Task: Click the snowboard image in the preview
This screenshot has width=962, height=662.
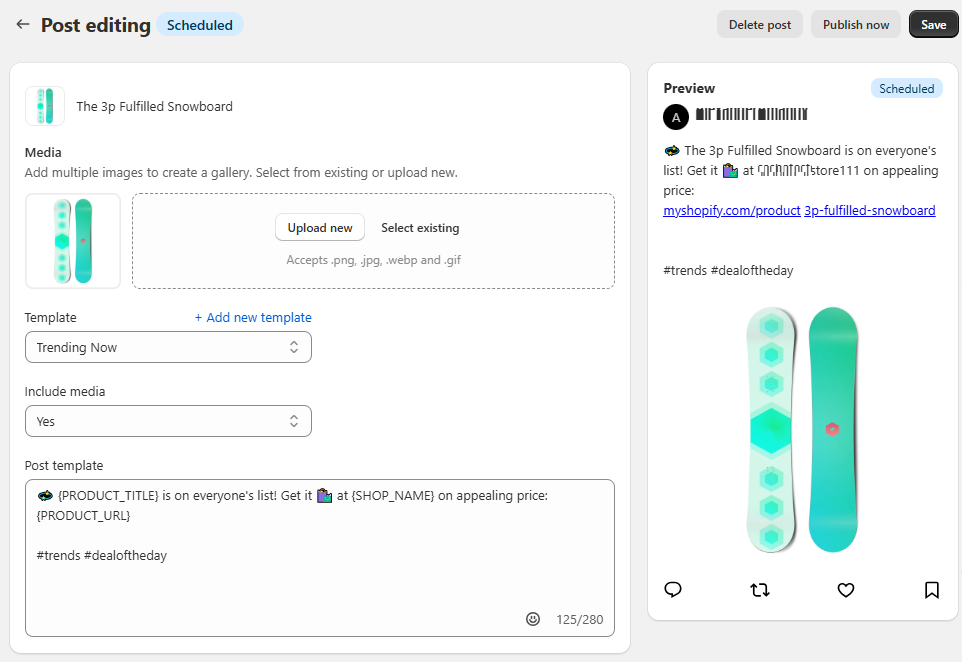Action: [803, 429]
